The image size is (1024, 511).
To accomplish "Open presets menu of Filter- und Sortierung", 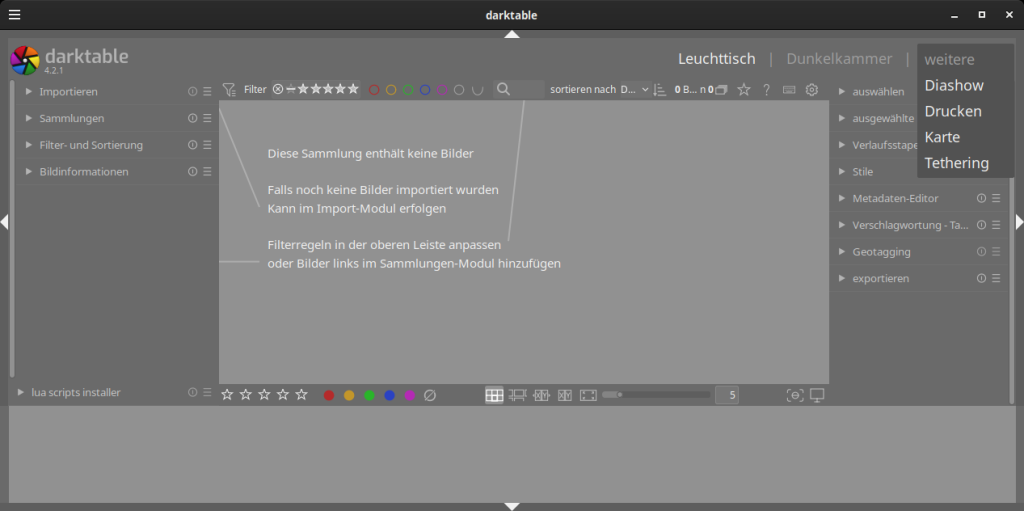I will pyautogui.click(x=207, y=145).
